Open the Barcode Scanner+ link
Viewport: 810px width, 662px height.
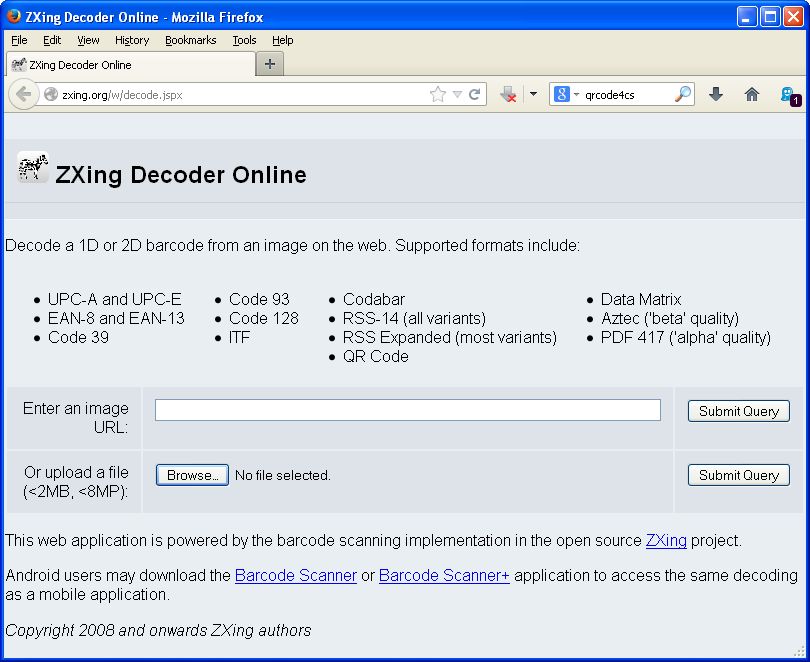point(444,575)
